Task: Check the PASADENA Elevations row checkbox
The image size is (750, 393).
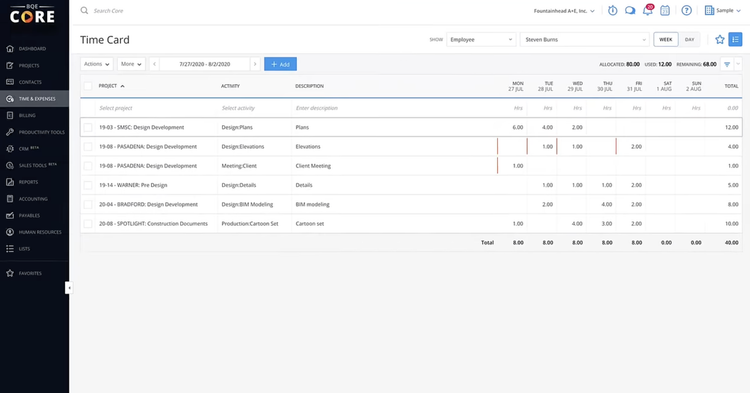Action: coord(88,147)
